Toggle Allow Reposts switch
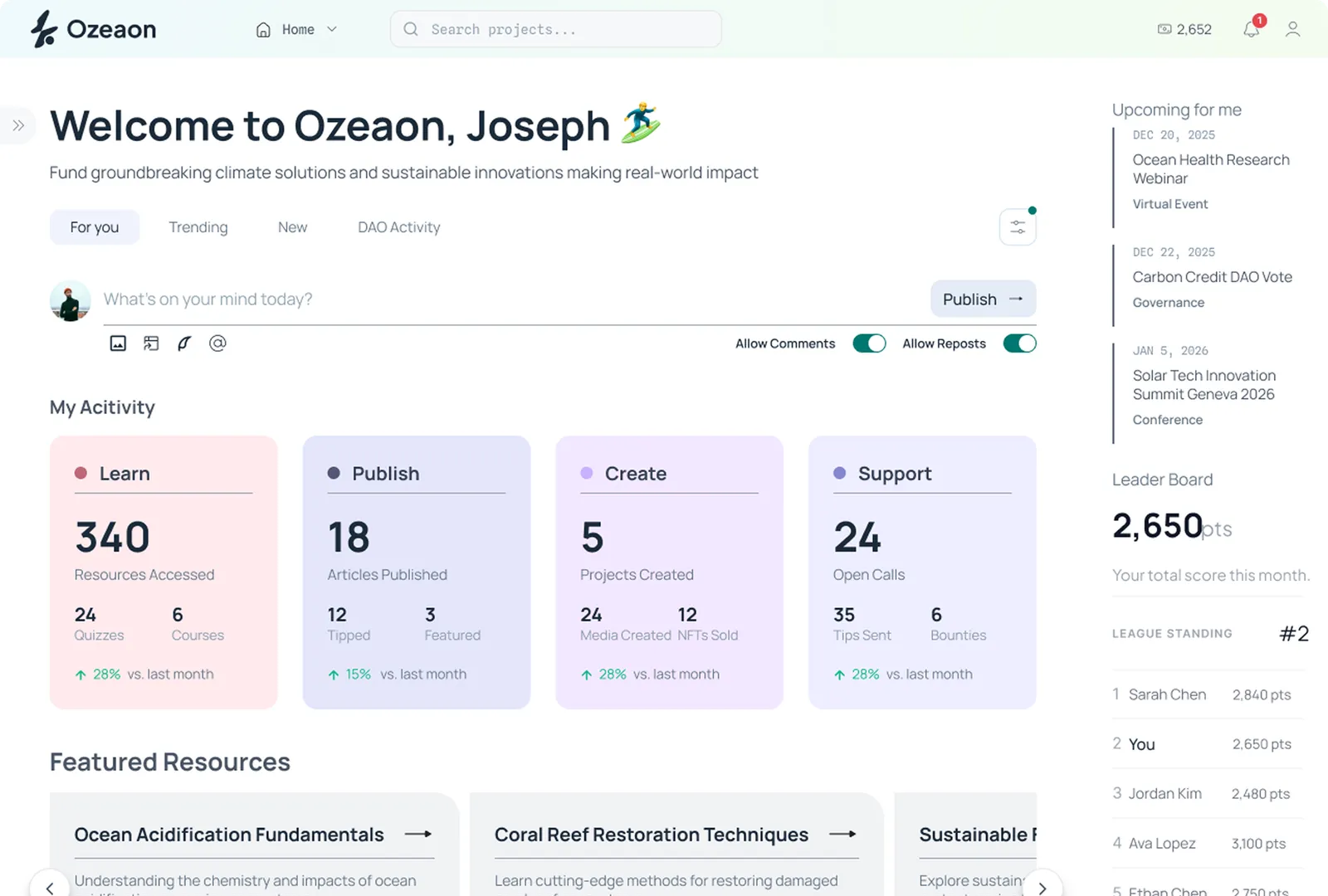Image resolution: width=1328 pixels, height=896 pixels. point(1019,343)
